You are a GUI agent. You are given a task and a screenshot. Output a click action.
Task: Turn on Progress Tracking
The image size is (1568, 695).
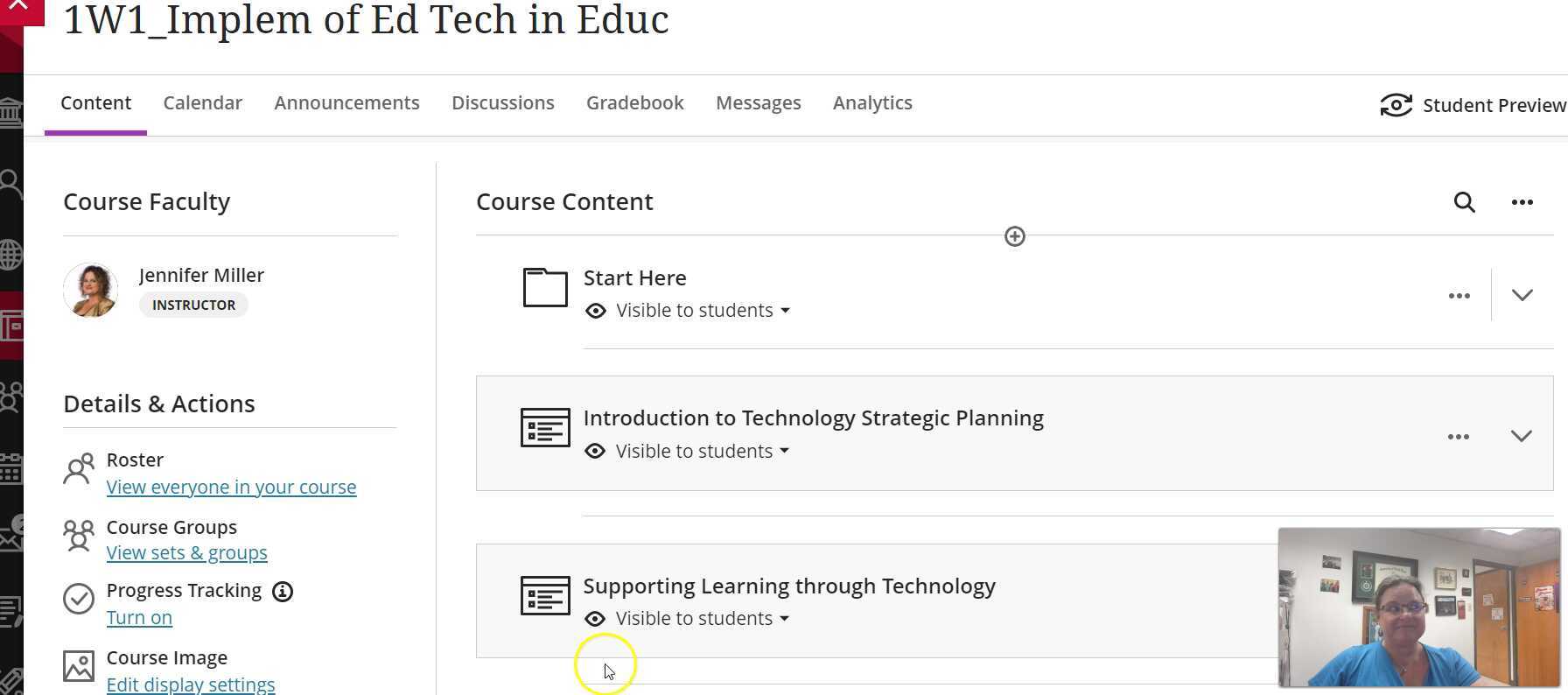(139, 617)
